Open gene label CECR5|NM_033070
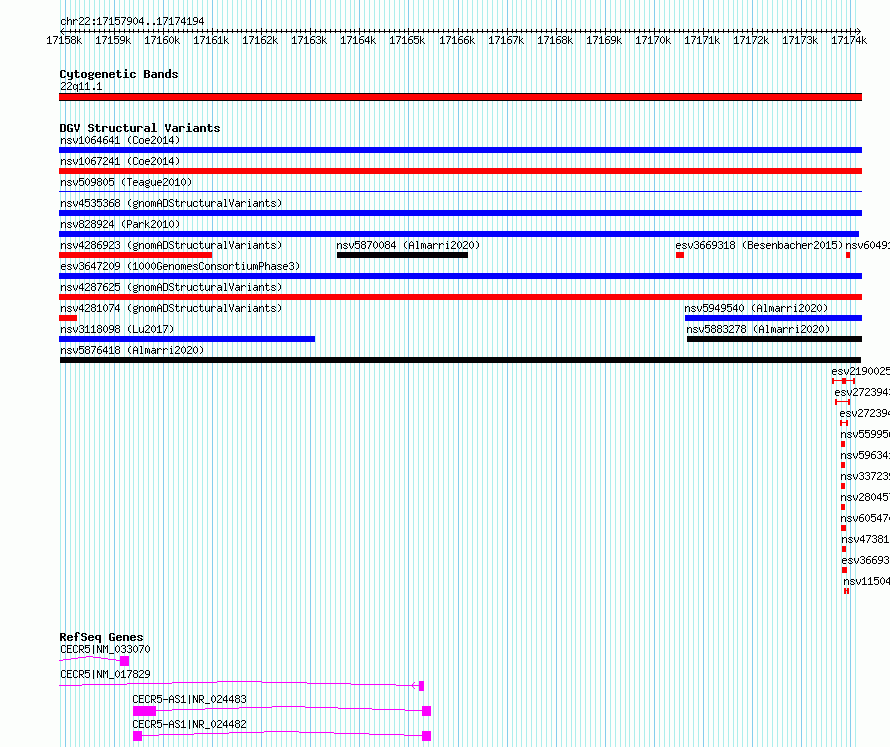This screenshot has height=747, width=890. click(x=105, y=649)
